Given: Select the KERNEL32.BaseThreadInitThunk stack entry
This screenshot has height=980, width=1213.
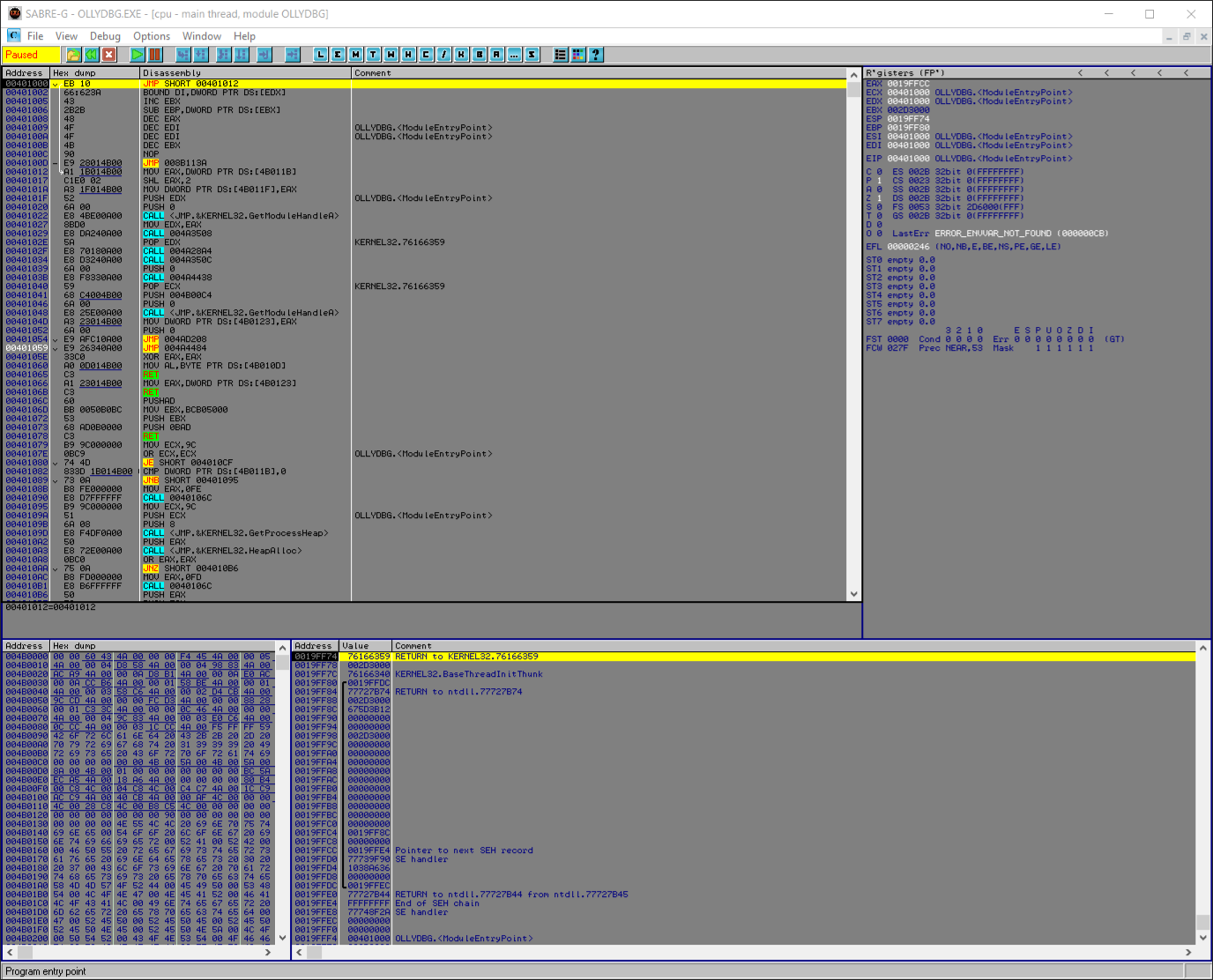Looking at the screenshot, I should click(x=745, y=674).
